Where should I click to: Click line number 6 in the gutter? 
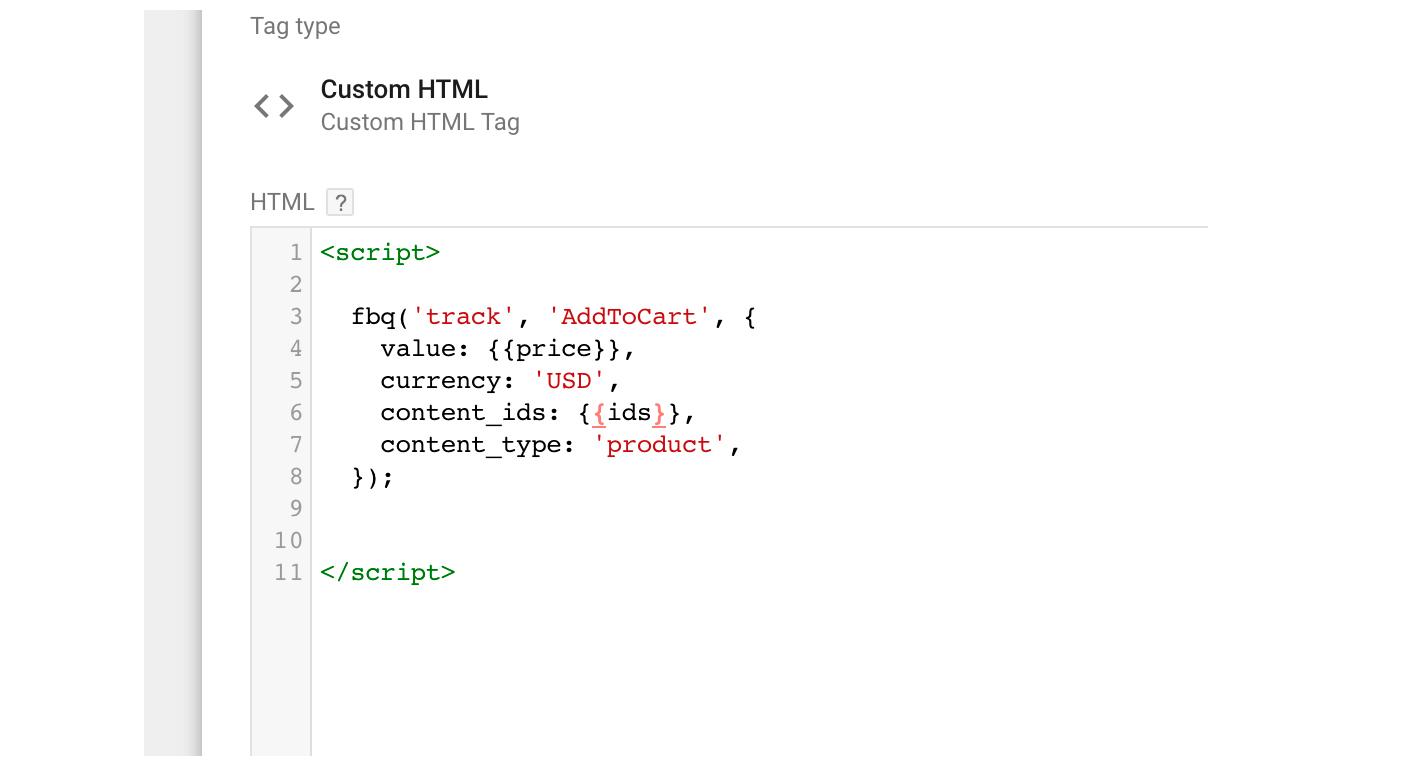pos(296,413)
